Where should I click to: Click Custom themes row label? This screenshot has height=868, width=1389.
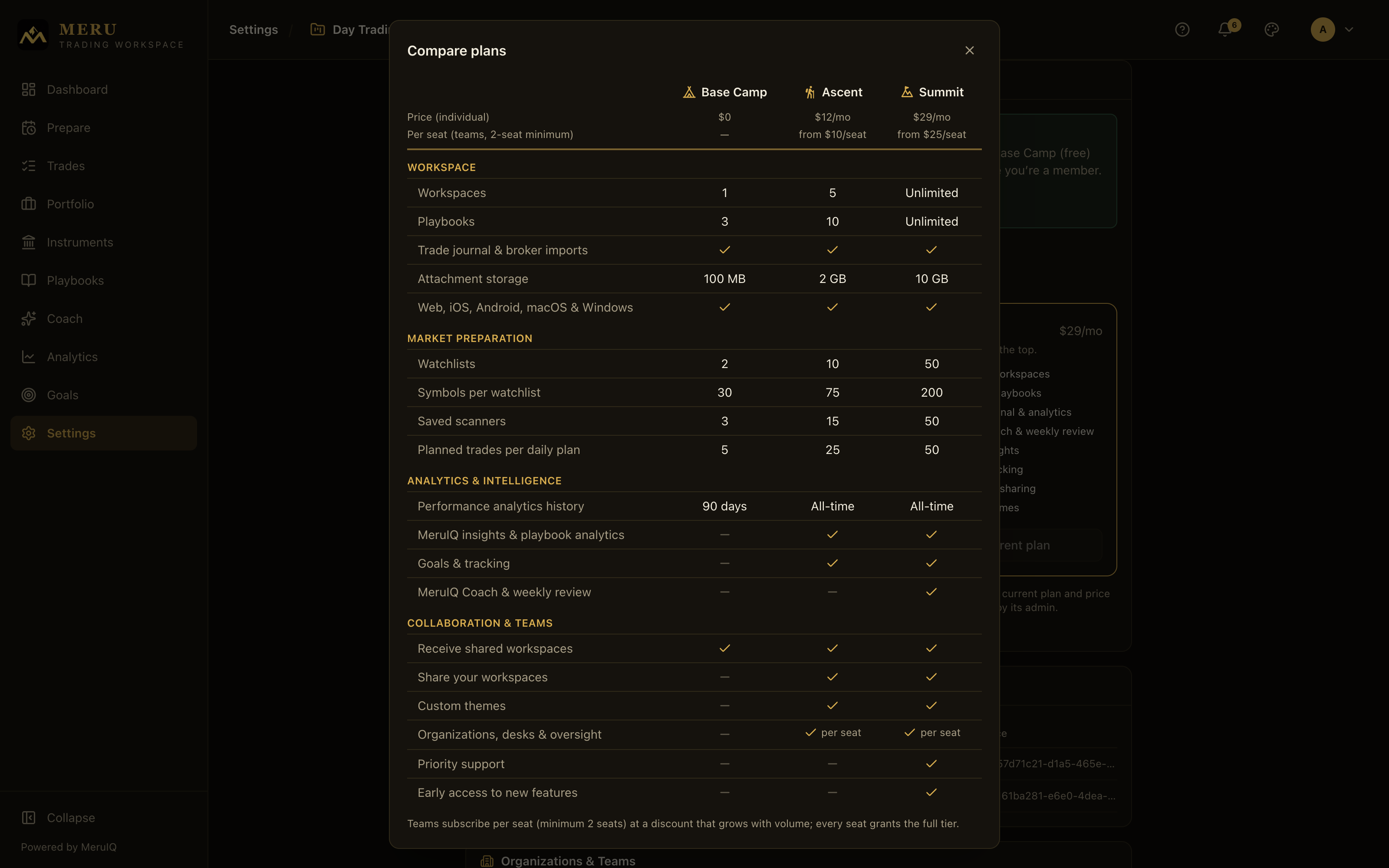pos(461,706)
